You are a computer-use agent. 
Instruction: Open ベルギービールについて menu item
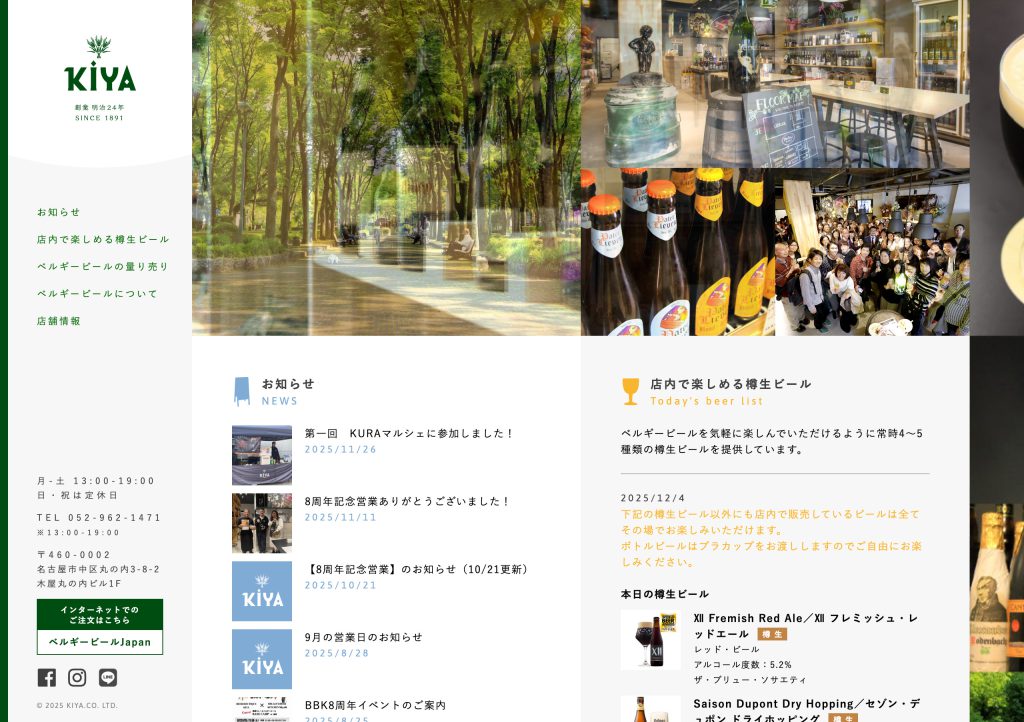[97, 293]
